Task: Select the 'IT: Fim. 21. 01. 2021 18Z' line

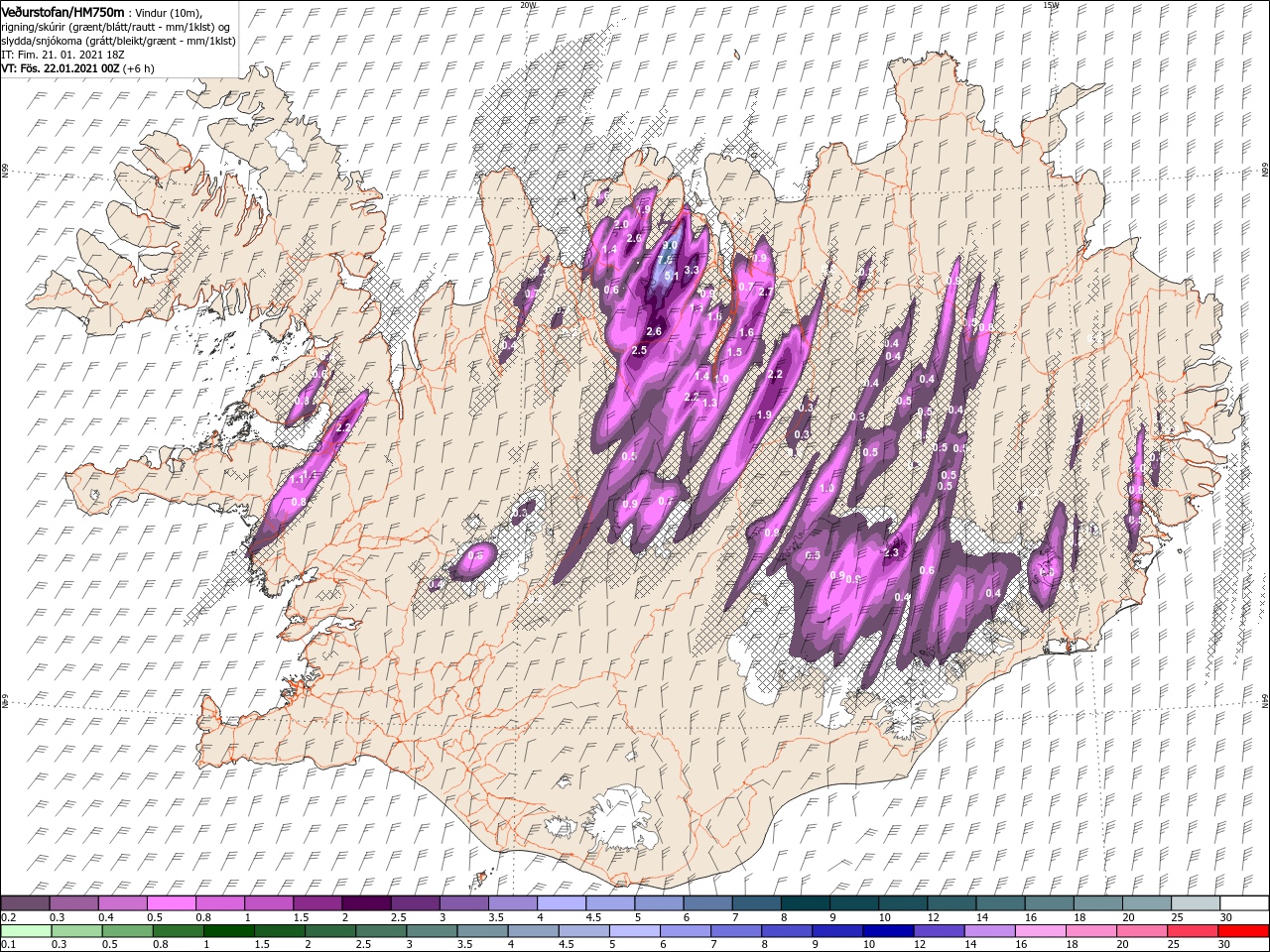Action: [62, 55]
